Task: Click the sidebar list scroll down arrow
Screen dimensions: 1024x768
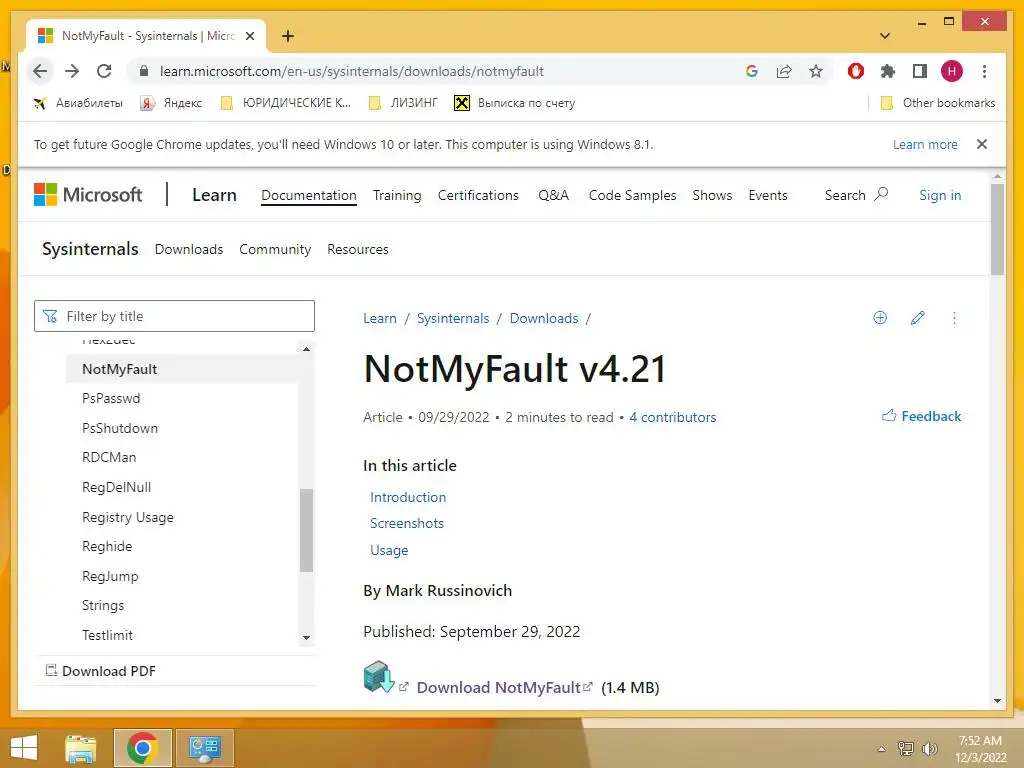Action: point(306,637)
